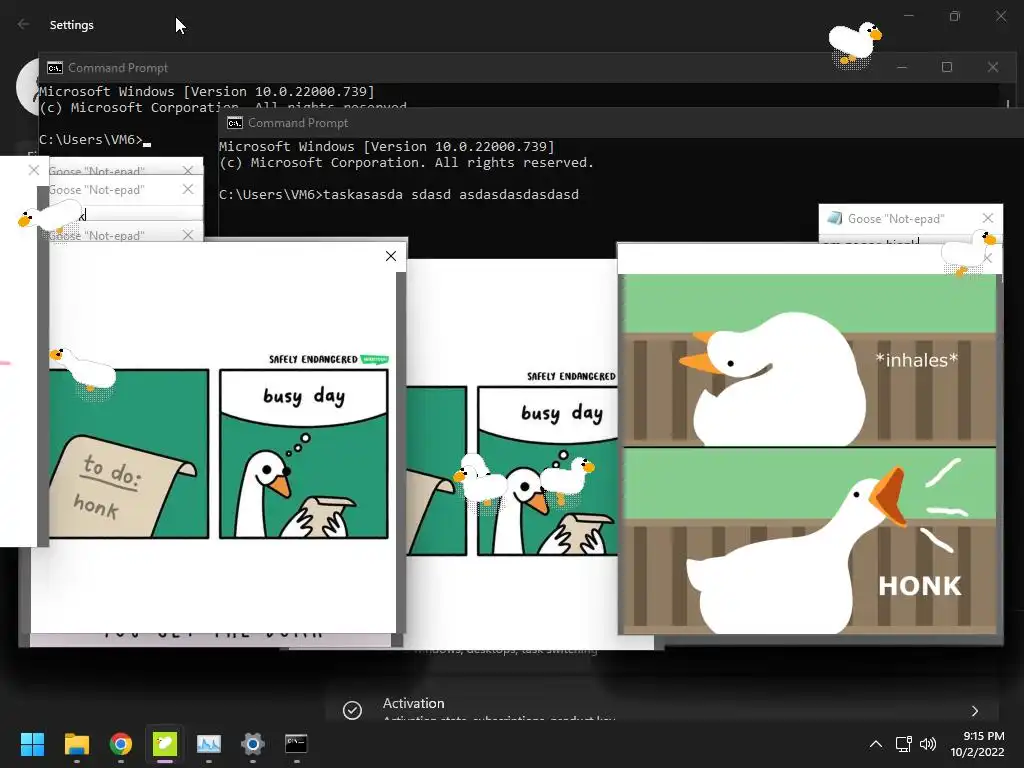Open the Settings gear taskbar icon
This screenshot has width=1024, height=768.
tap(253, 743)
